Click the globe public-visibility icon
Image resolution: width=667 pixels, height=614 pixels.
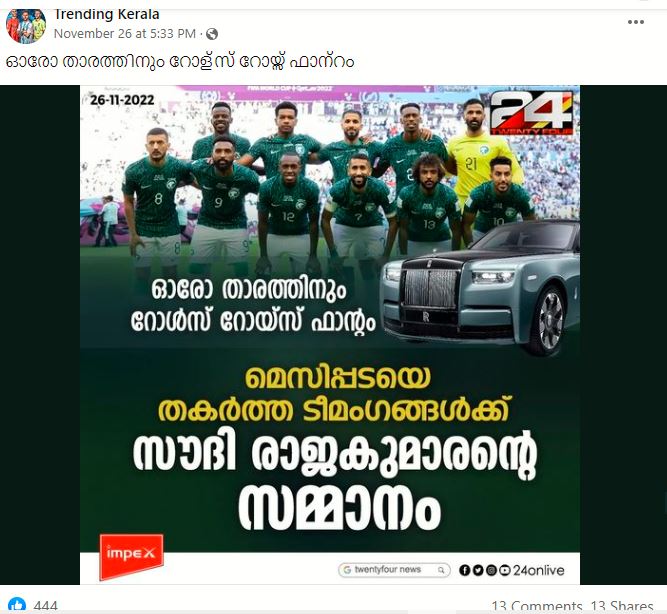point(212,34)
